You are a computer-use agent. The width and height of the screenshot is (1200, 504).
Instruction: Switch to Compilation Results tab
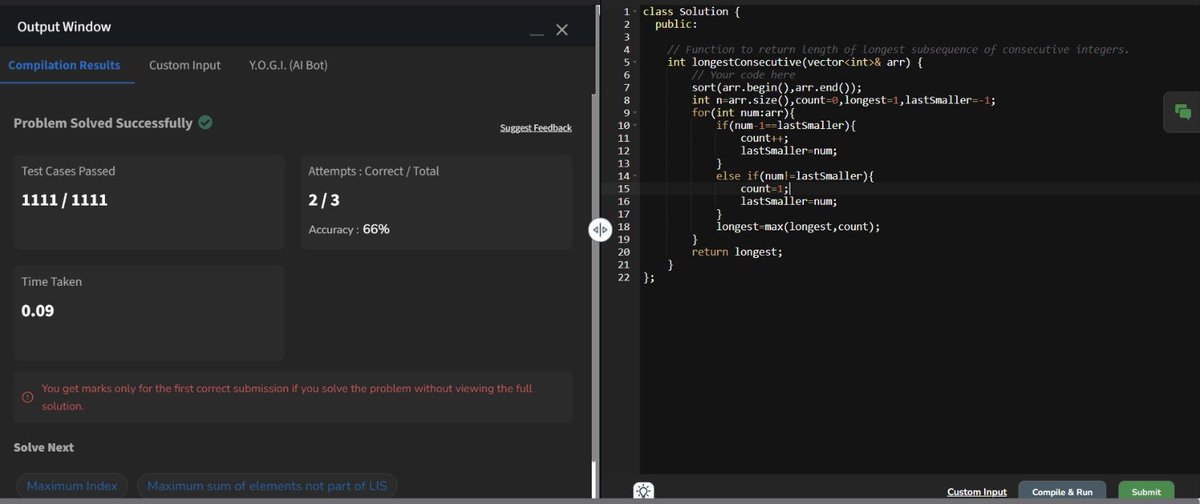(64, 65)
